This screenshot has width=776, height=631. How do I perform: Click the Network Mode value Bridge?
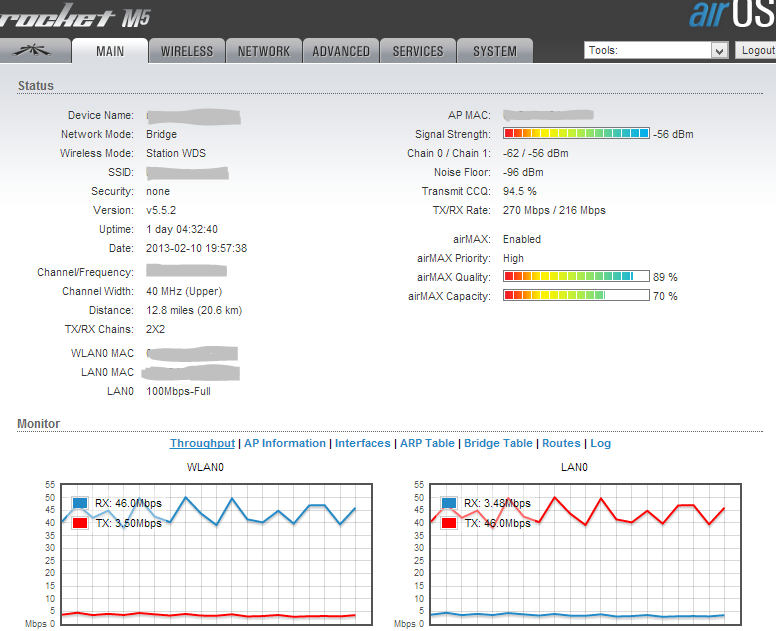(161, 134)
